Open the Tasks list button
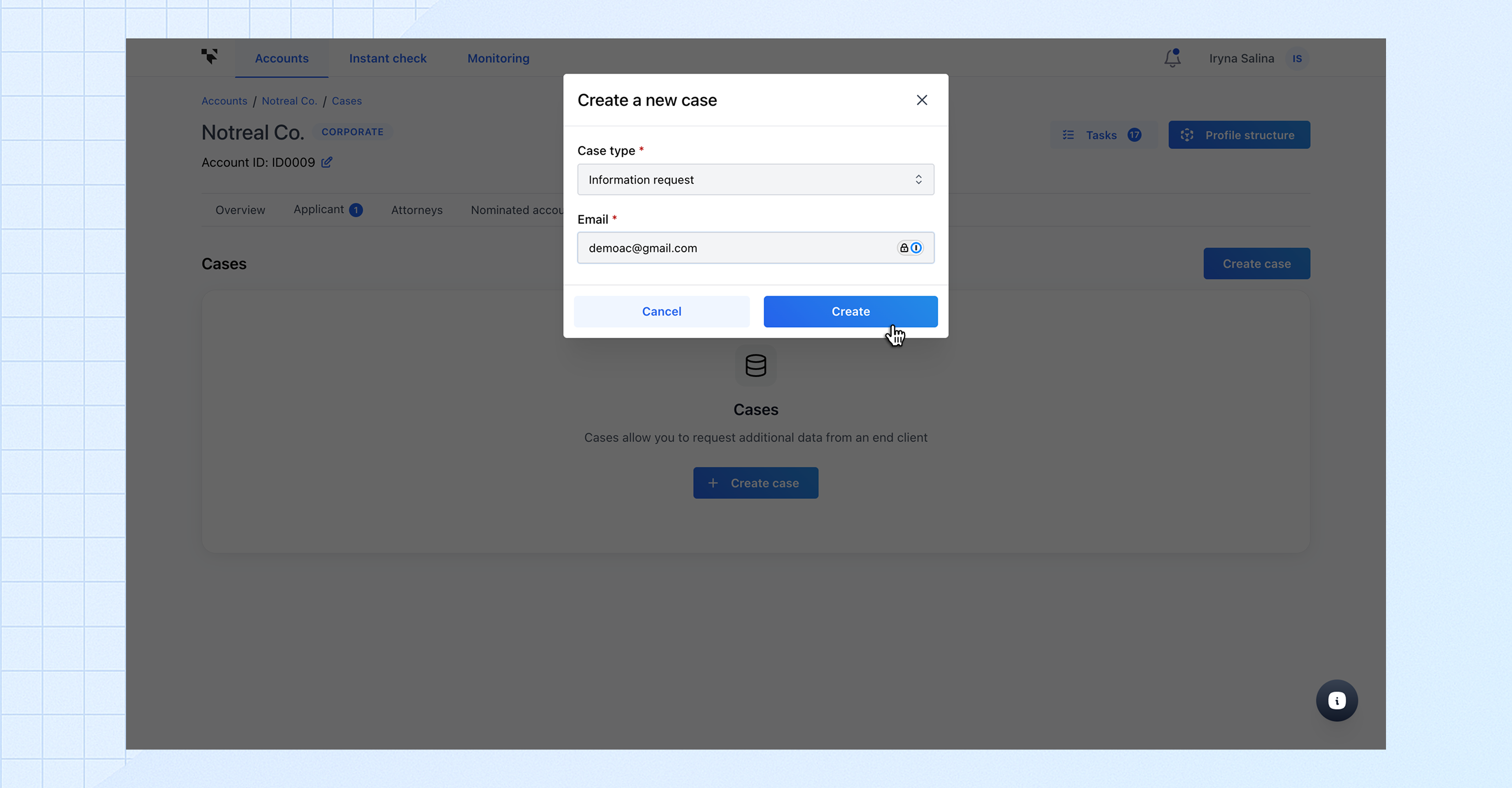Image resolution: width=1512 pixels, height=788 pixels. (x=1102, y=135)
